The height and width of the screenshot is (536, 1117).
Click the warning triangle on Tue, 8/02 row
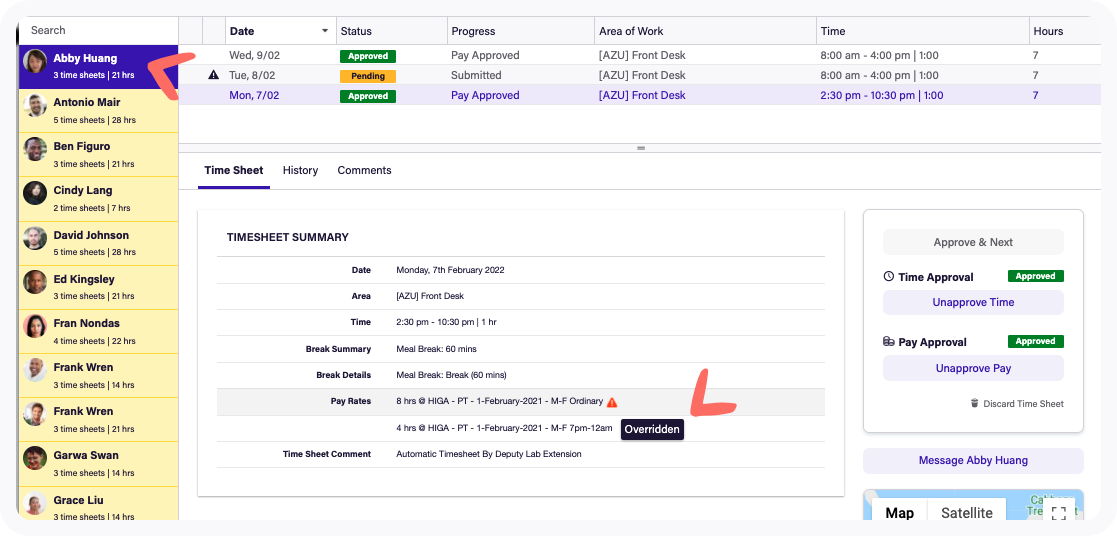[x=213, y=75]
